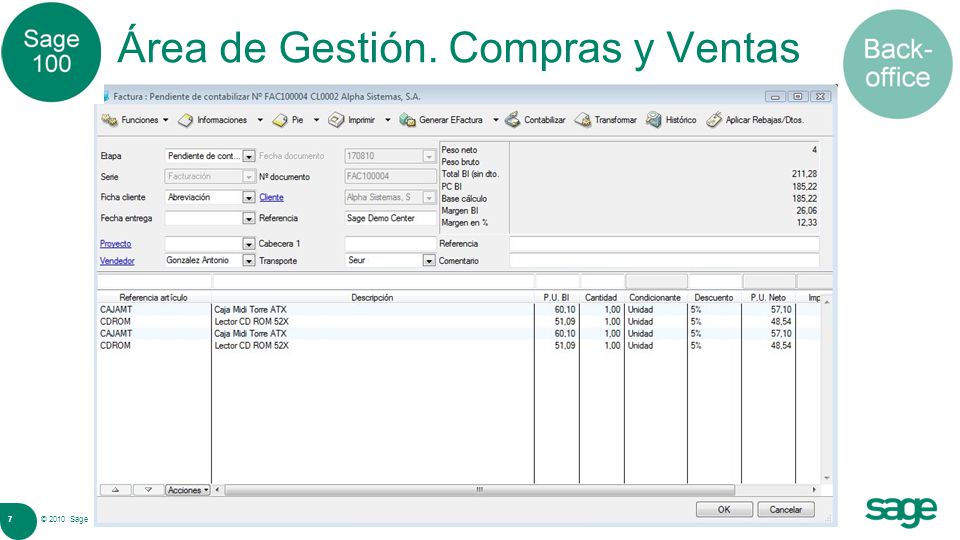Viewport: 960px width, 540px height.
Task: Follow the Vendedor link
Action: [117, 261]
